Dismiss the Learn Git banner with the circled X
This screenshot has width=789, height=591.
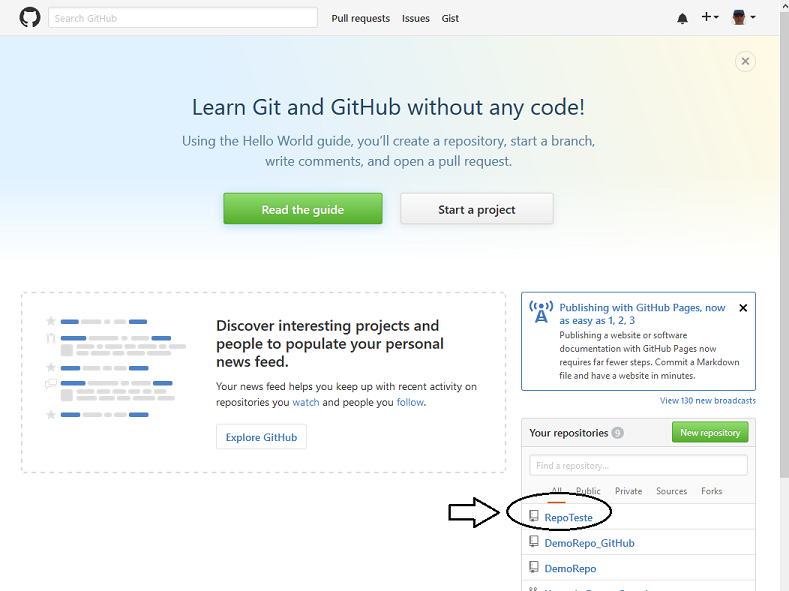click(745, 61)
